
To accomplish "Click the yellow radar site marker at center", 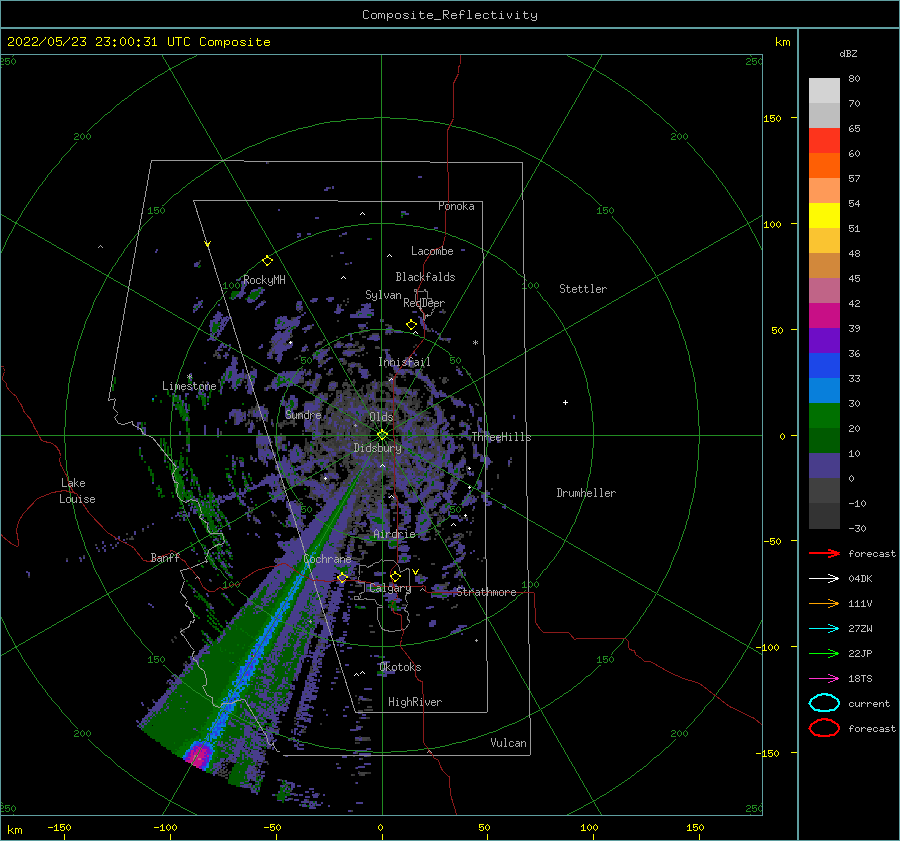I will (x=382, y=435).
